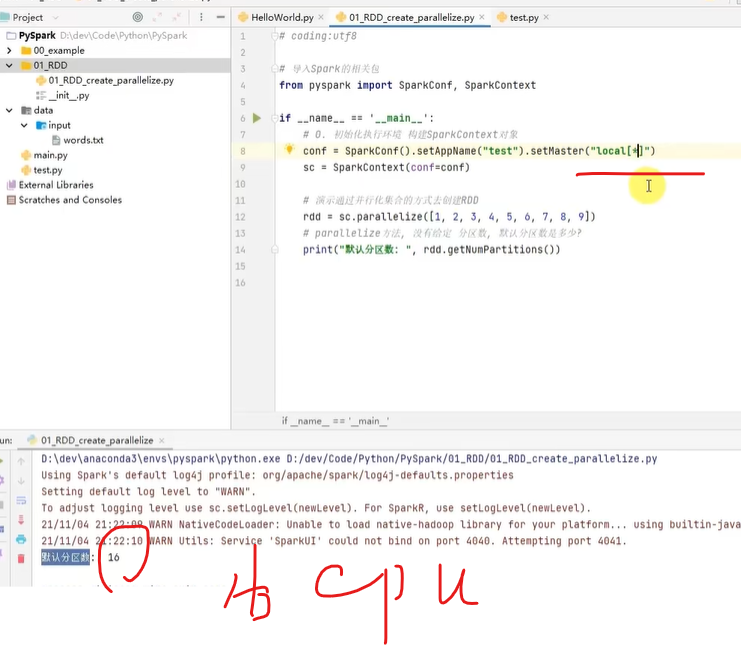Close the test.py editor tab

(x=546, y=17)
